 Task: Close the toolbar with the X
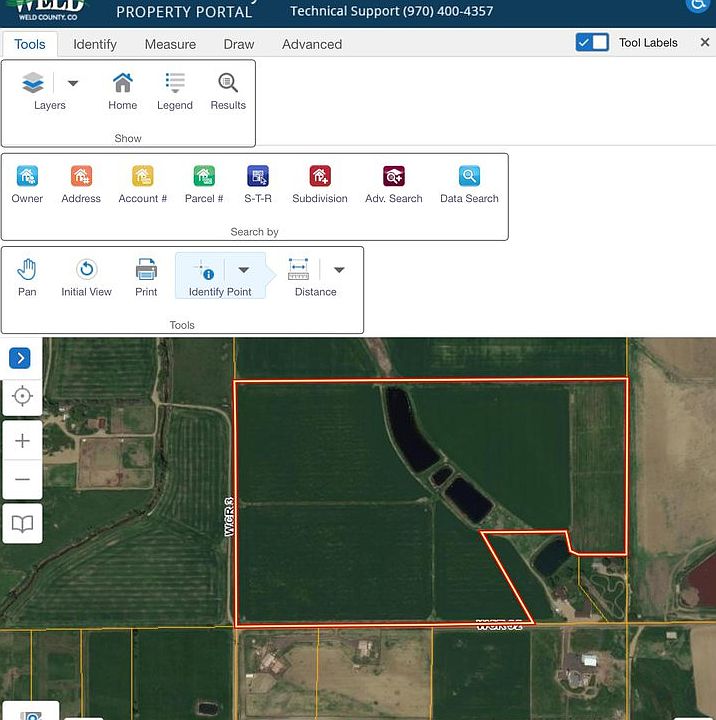705,42
